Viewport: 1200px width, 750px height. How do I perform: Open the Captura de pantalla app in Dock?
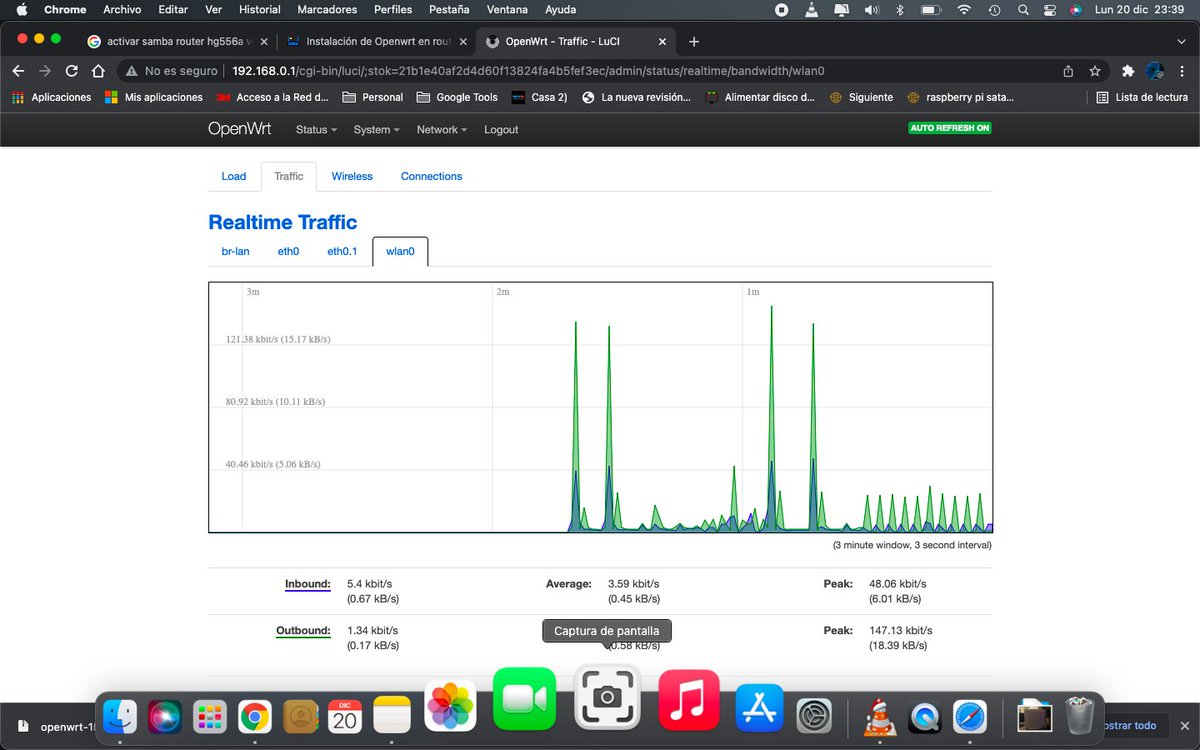coord(607,697)
